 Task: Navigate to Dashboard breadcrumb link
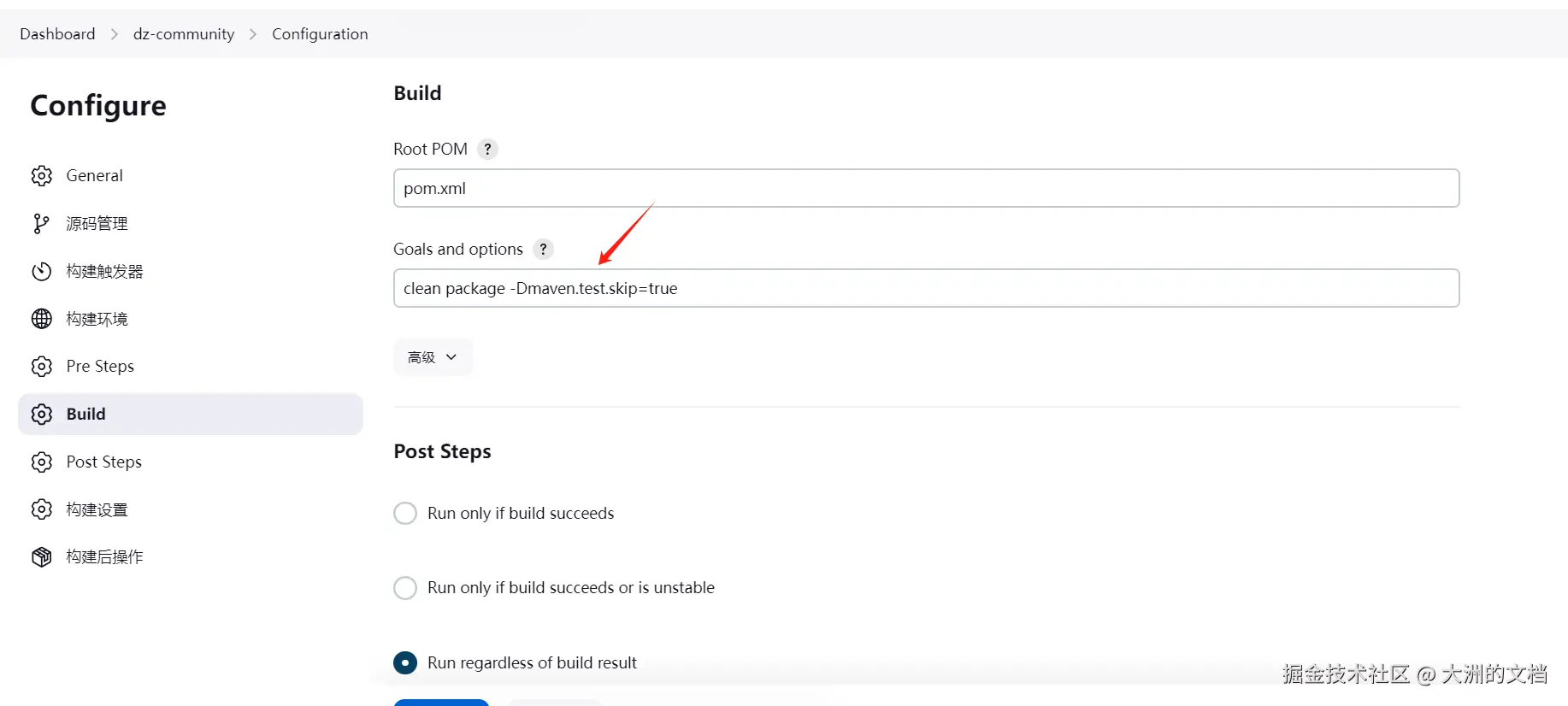tap(57, 34)
